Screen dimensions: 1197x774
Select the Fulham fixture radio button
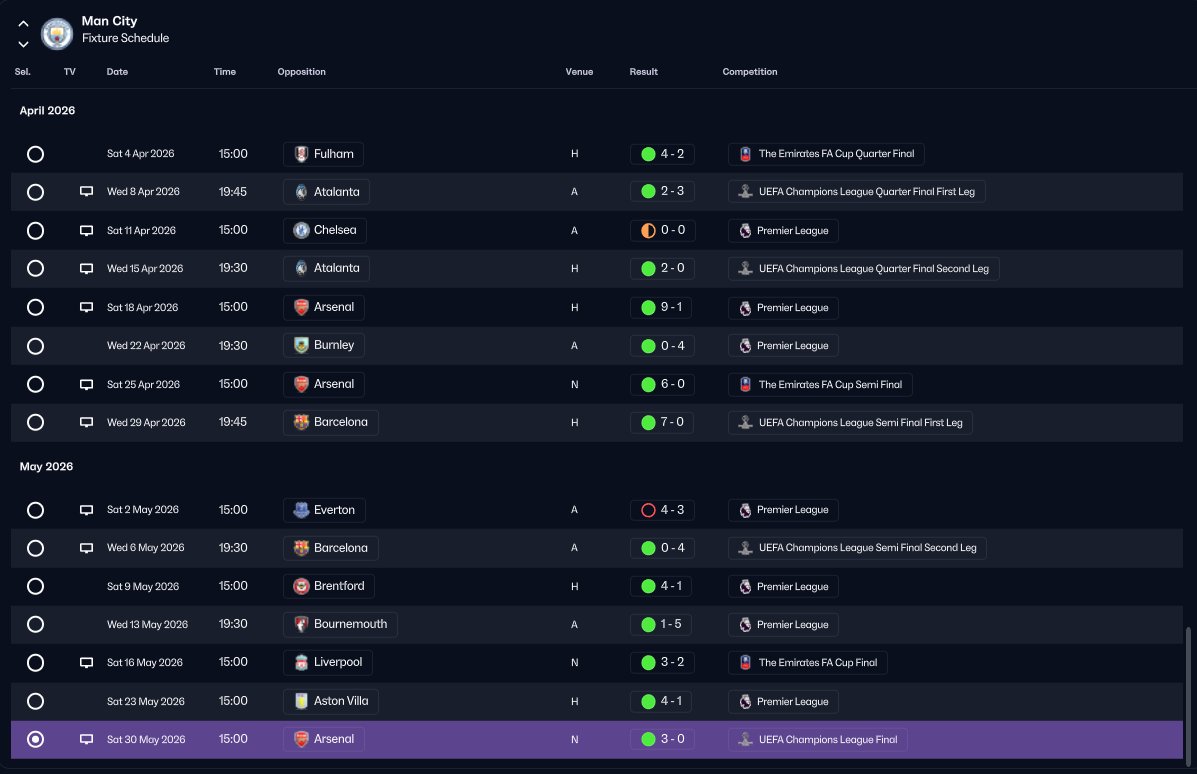pyautogui.click(x=35, y=154)
